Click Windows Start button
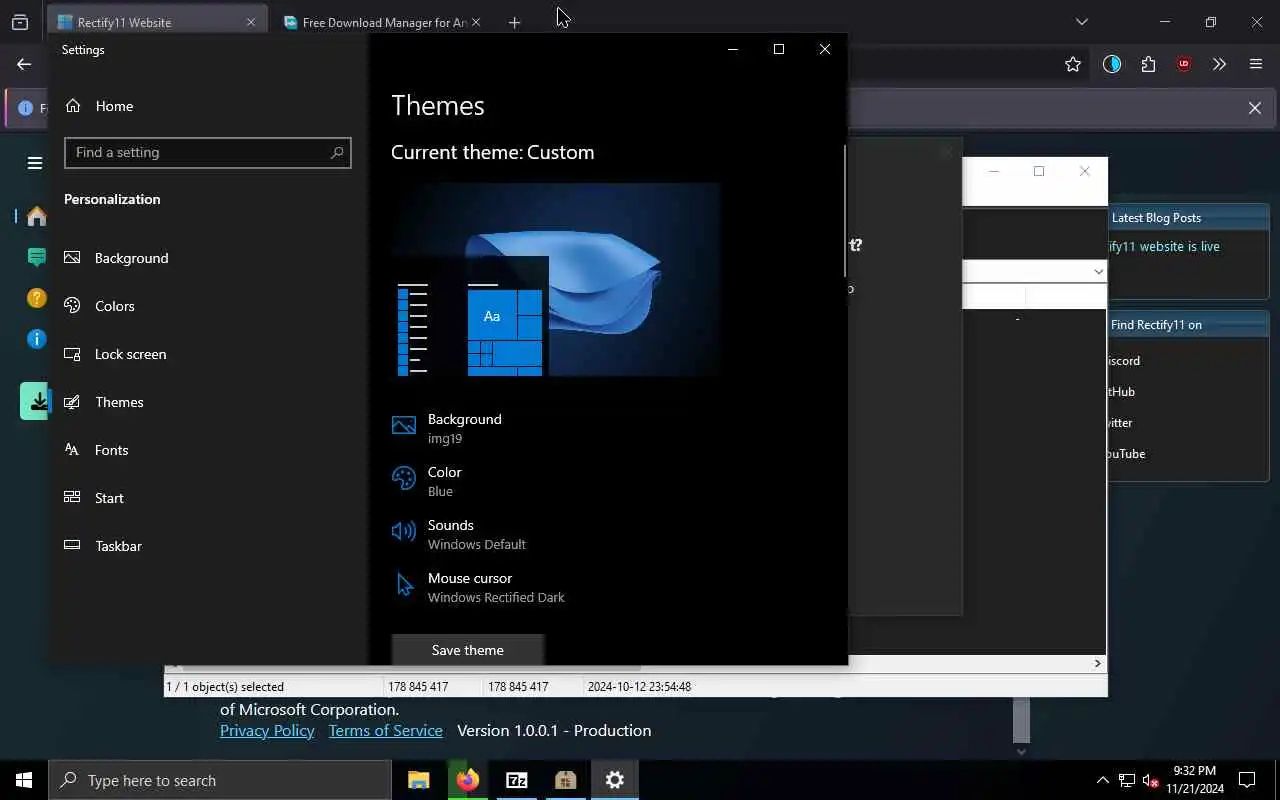Image resolution: width=1280 pixels, height=800 pixels. click(24, 780)
